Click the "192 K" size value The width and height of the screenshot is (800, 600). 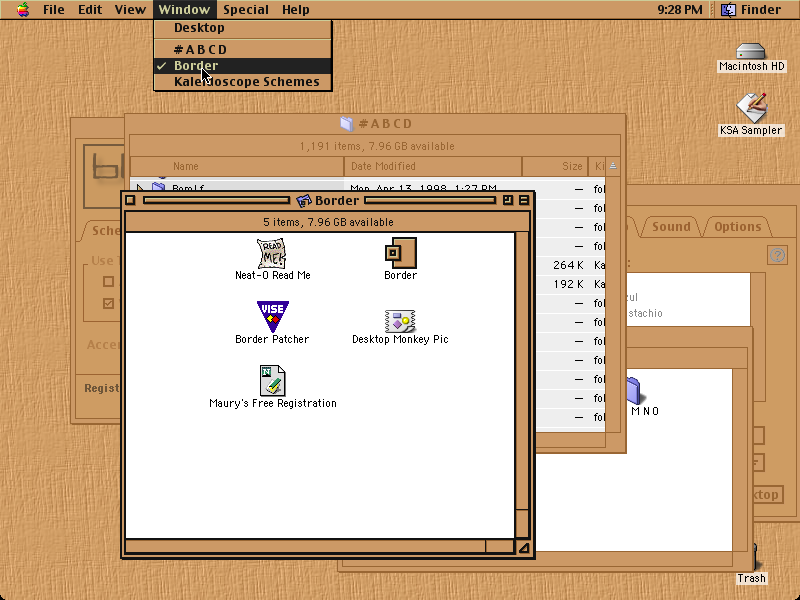point(568,284)
